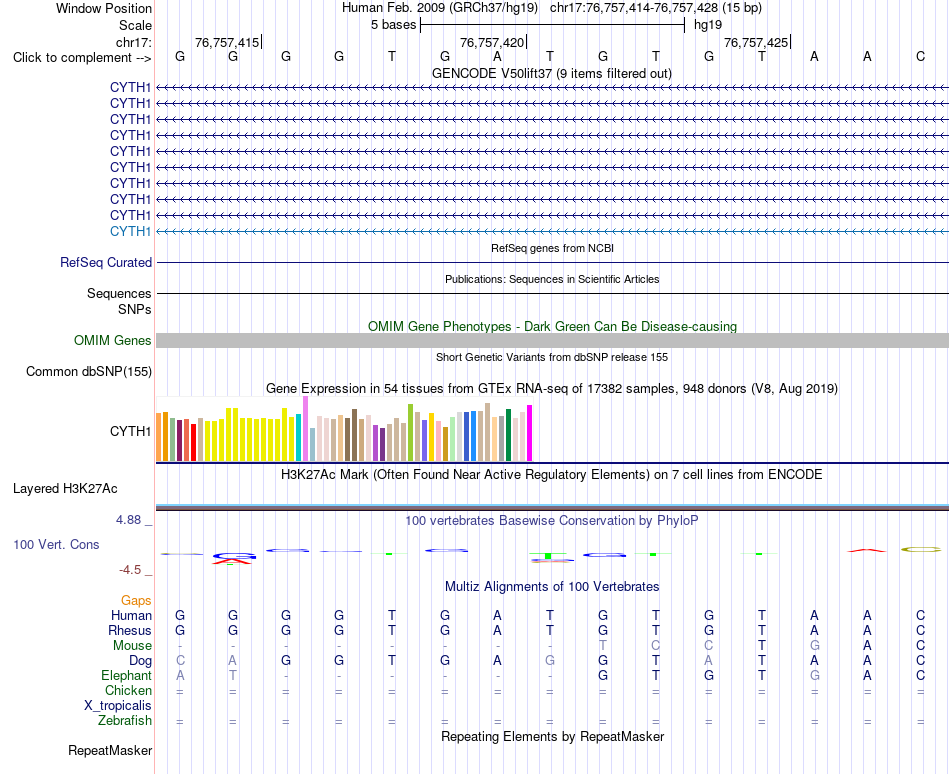Click the red bar in the GTEx expression chart
This screenshot has height=774, width=950.
click(193, 443)
